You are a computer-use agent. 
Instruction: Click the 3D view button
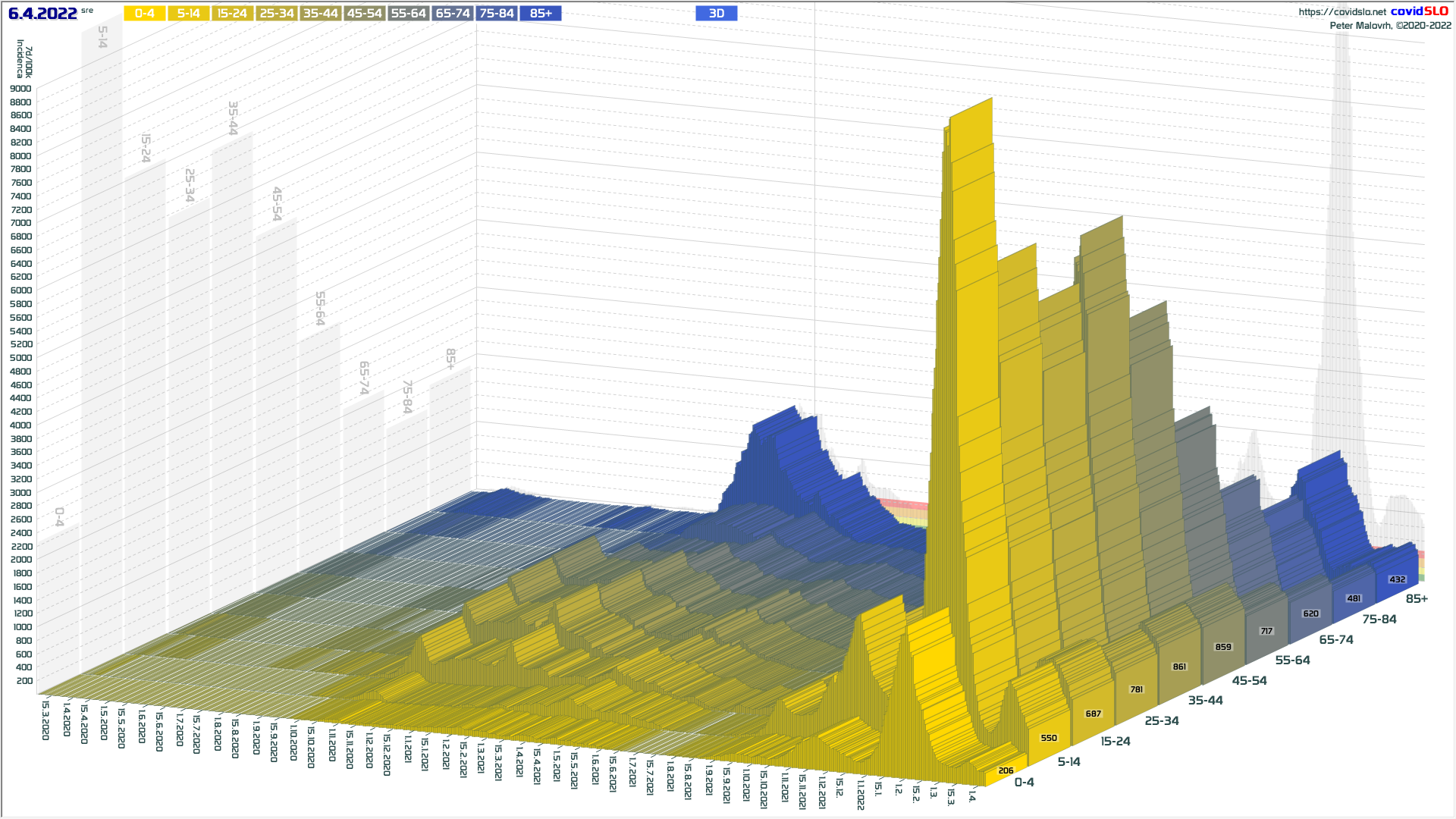(x=716, y=14)
